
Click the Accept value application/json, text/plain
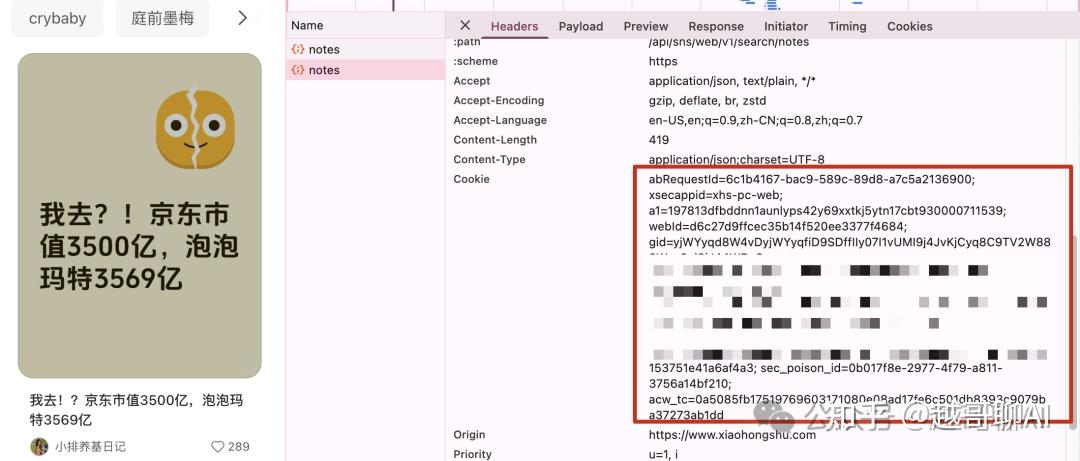coord(732,81)
